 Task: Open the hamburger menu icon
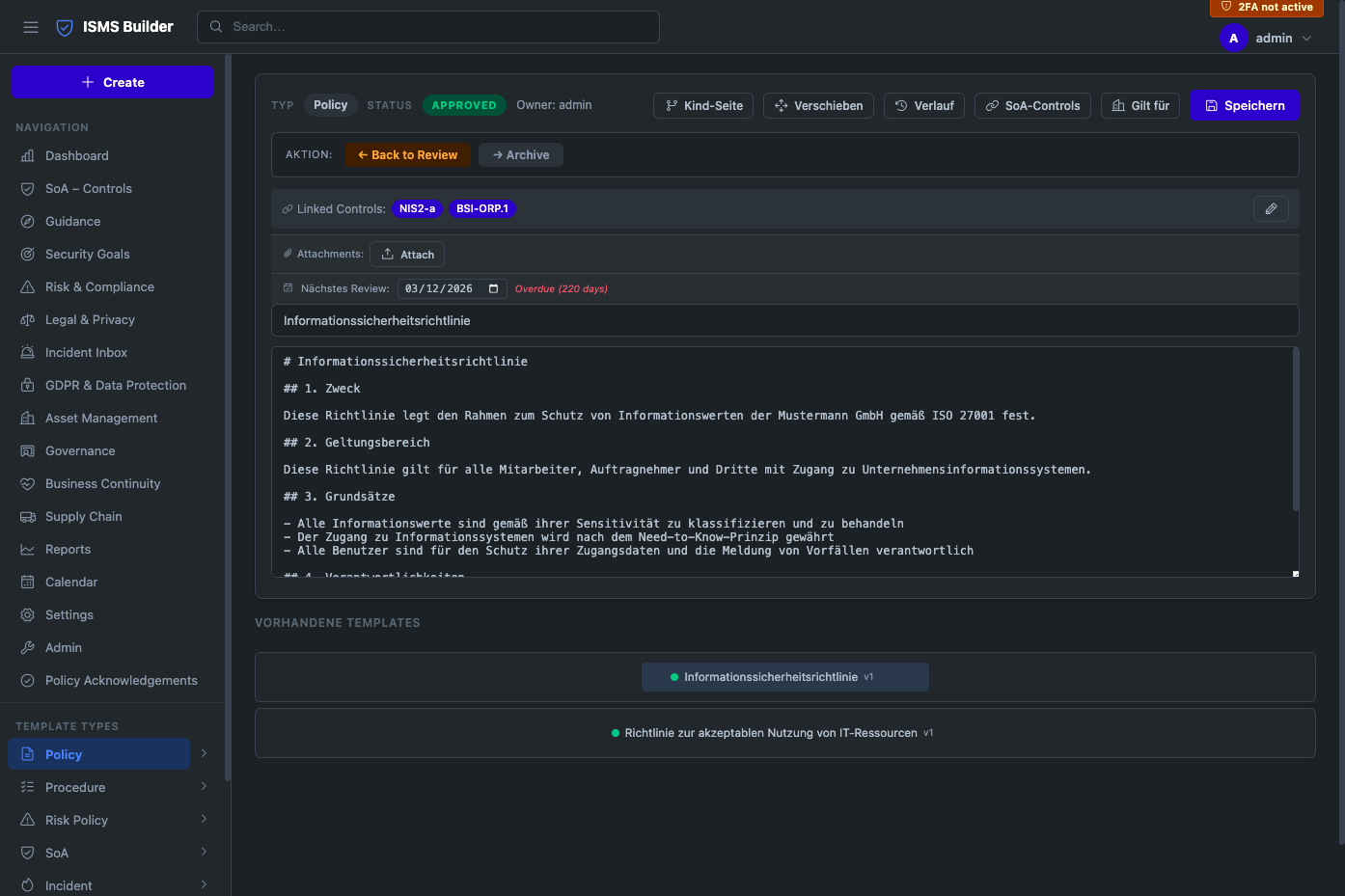click(x=31, y=27)
